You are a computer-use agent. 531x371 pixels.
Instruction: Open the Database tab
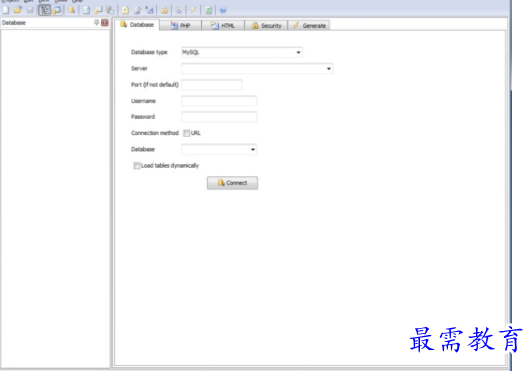point(137,25)
